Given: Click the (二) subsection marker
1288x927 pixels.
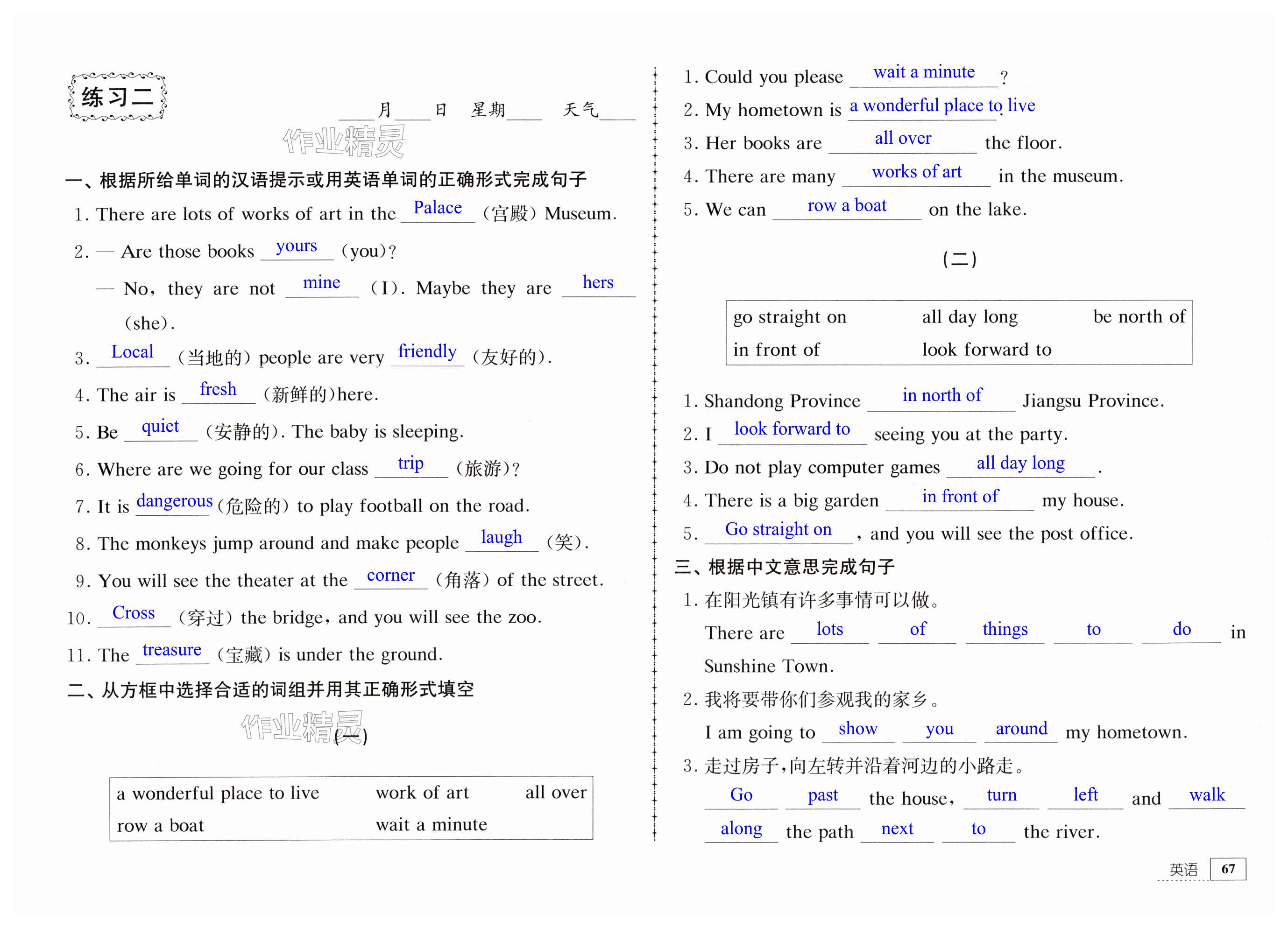Looking at the screenshot, I should [x=959, y=260].
